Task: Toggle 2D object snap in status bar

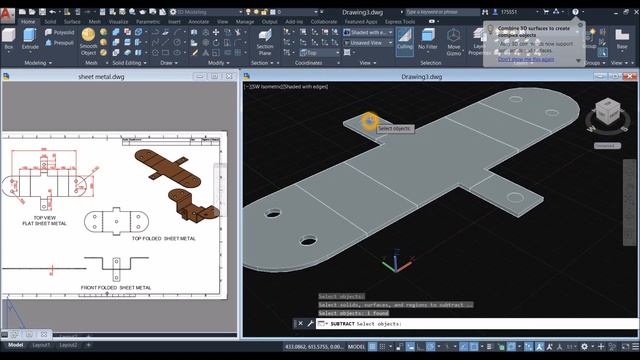Action: [474, 347]
